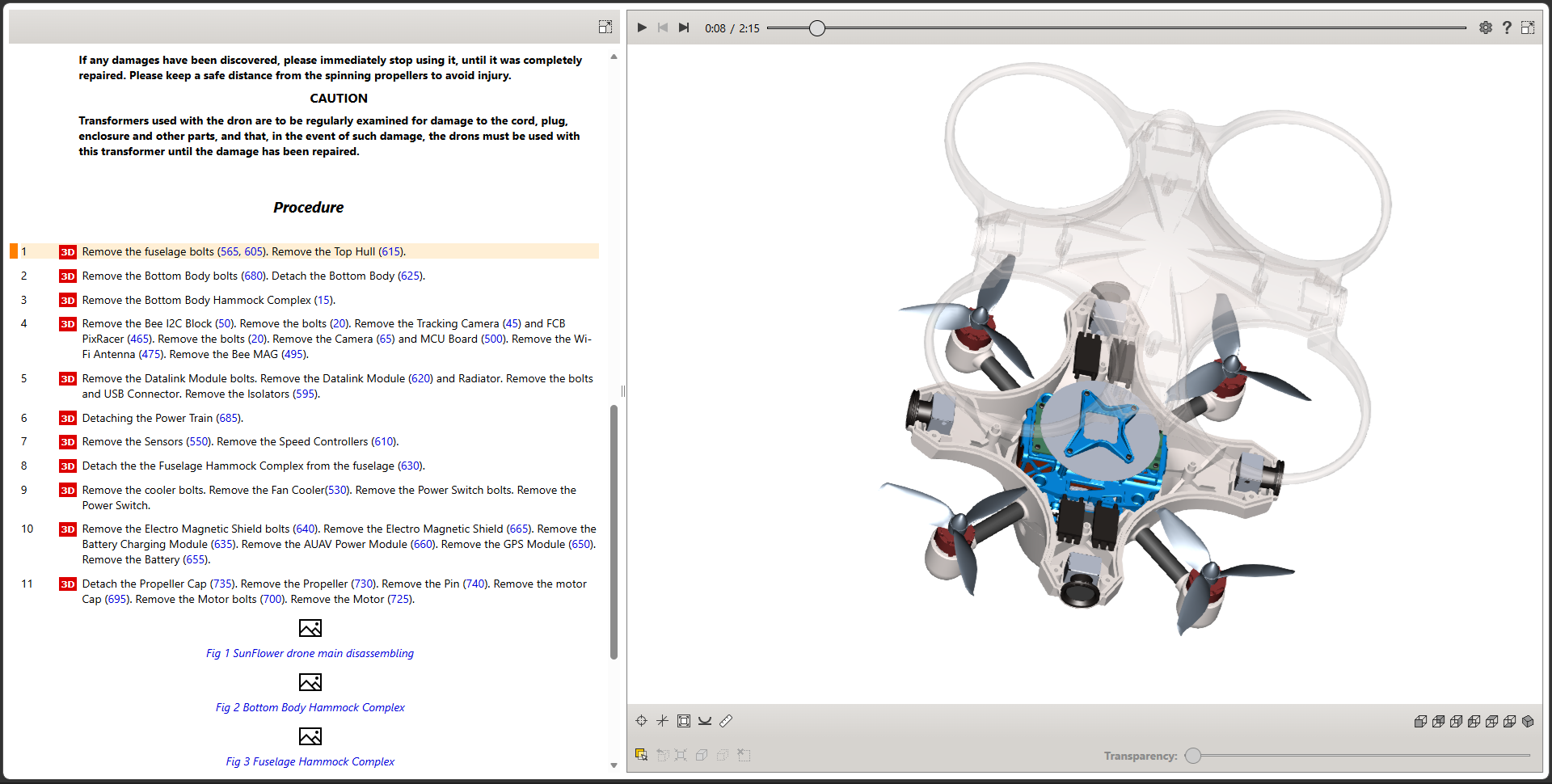Click the procedure panel scroll-down arrow
The height and width of the screenshot is (784, 1552).
click(614, 765)
